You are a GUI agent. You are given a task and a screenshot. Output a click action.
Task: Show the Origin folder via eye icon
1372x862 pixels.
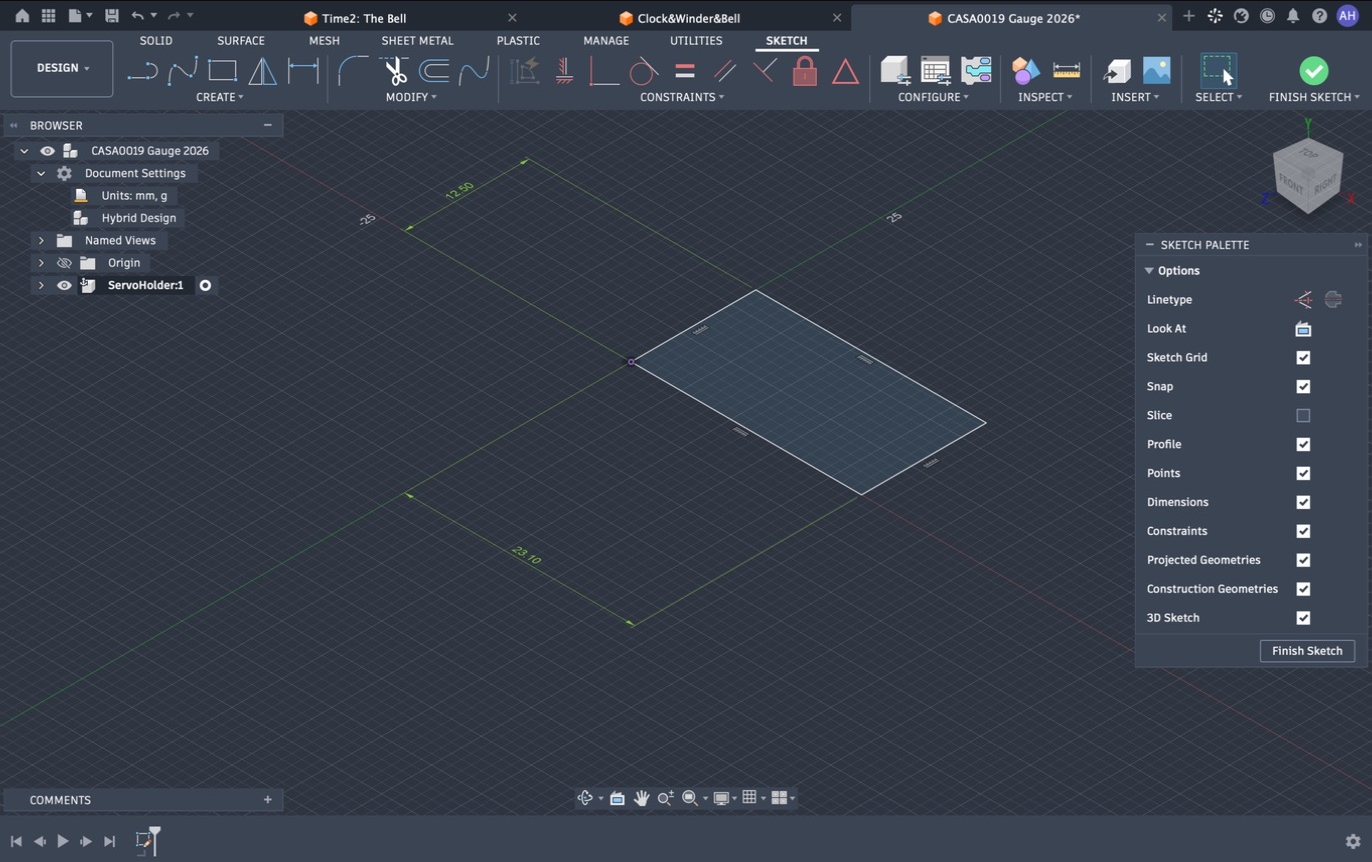(64, 263)
